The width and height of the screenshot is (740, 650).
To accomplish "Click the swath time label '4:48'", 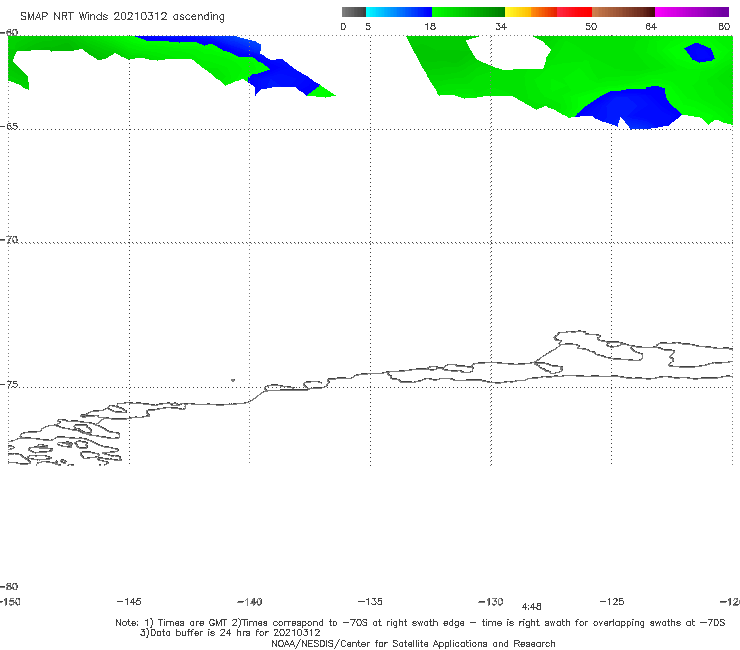I will tap(531, 607).
